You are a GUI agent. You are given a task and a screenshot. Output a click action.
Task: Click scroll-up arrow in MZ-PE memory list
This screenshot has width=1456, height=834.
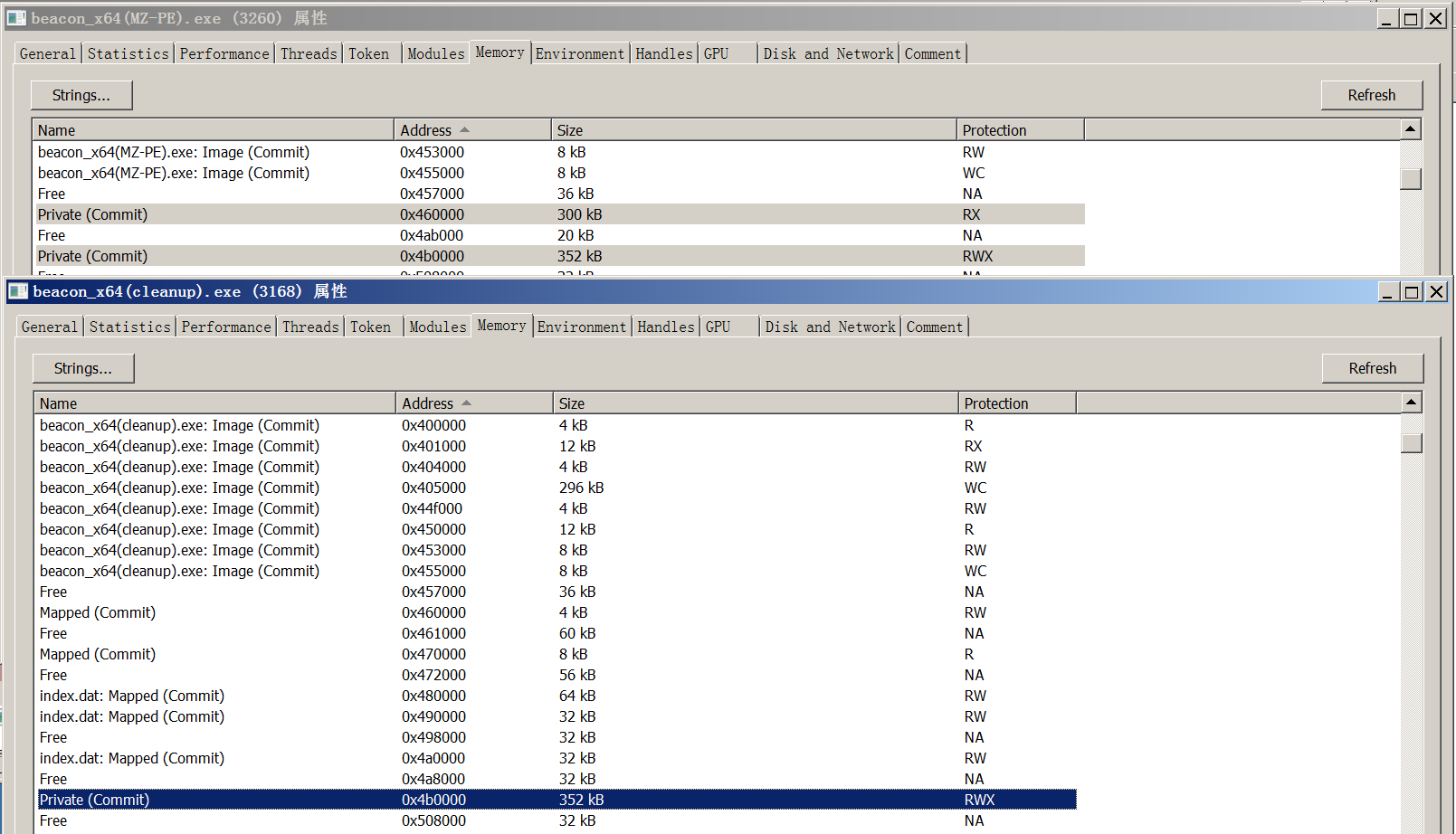tap(1410, 129)
